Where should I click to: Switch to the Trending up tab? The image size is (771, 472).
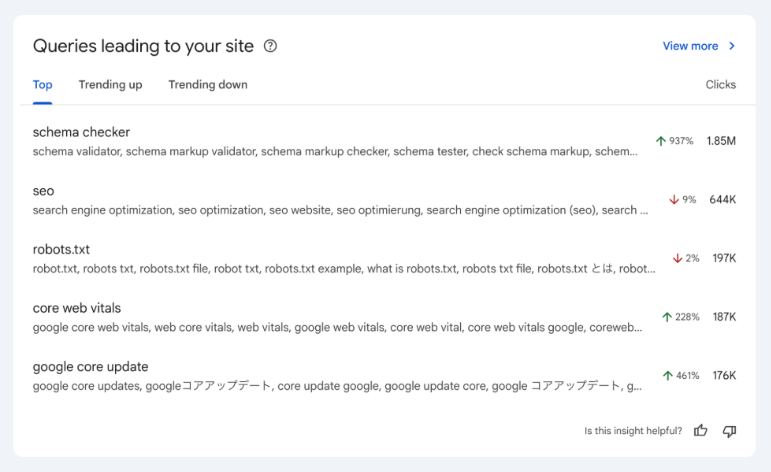[x=110, y=85]
